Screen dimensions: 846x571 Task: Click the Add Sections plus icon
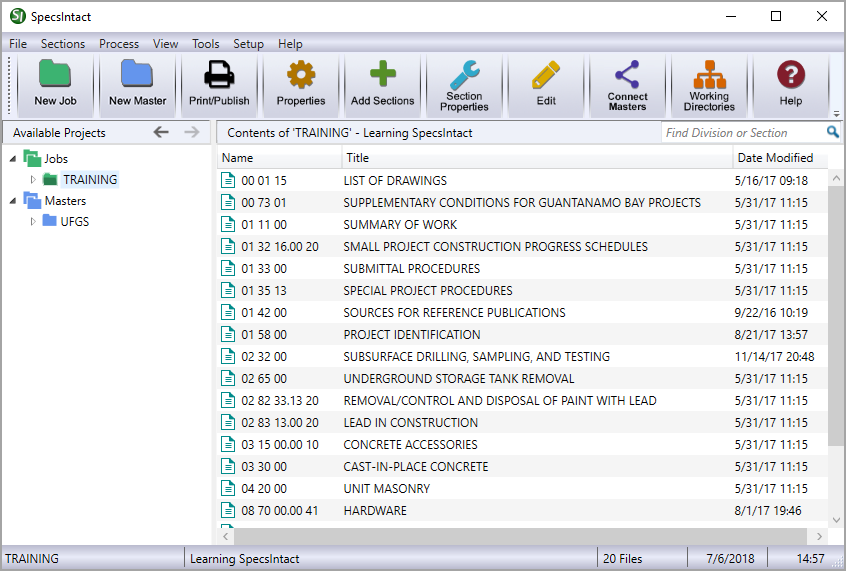[x=383, y=74]
